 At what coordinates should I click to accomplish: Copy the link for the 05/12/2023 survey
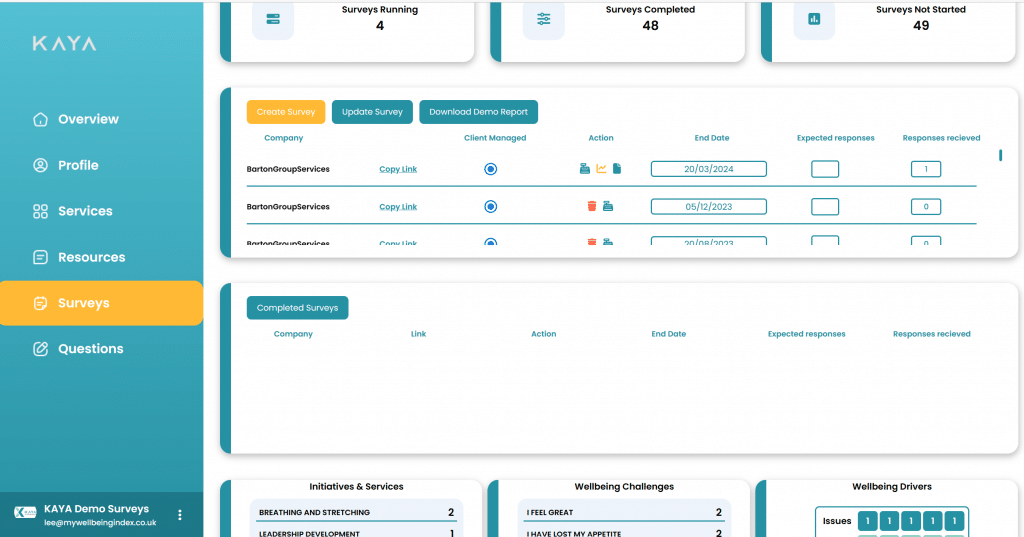point(398,207)
